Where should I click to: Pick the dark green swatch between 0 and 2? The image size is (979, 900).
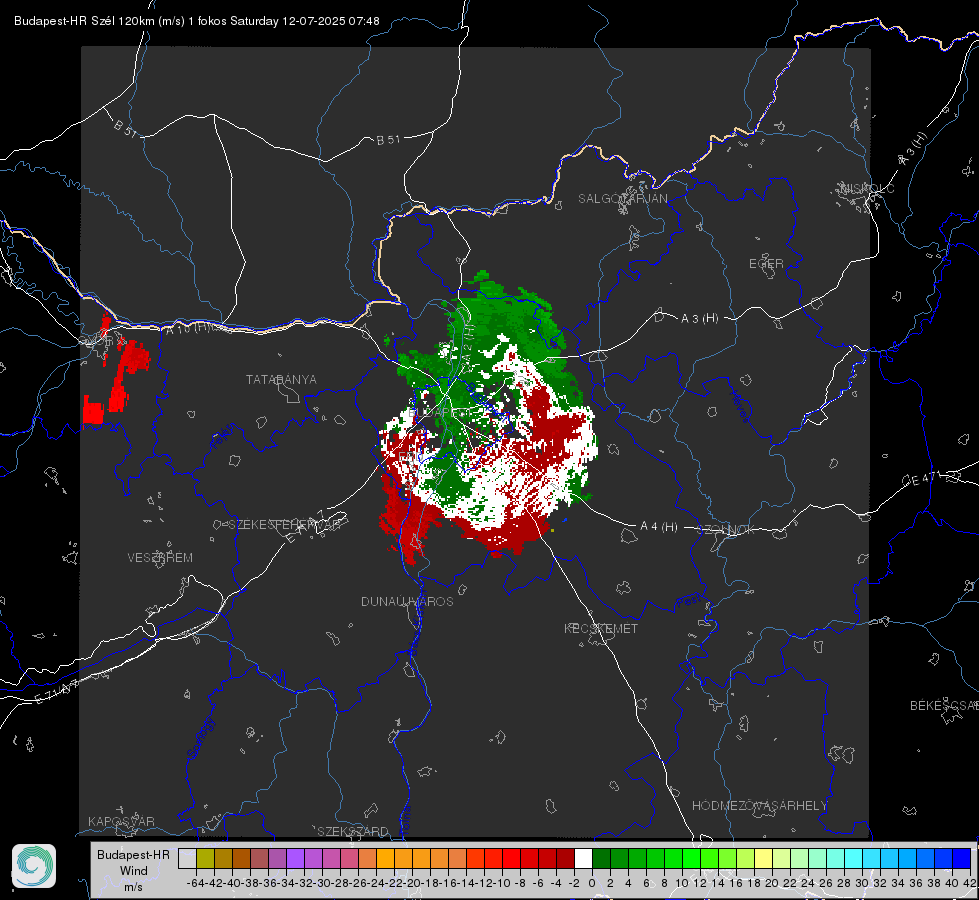click(601, 858)
